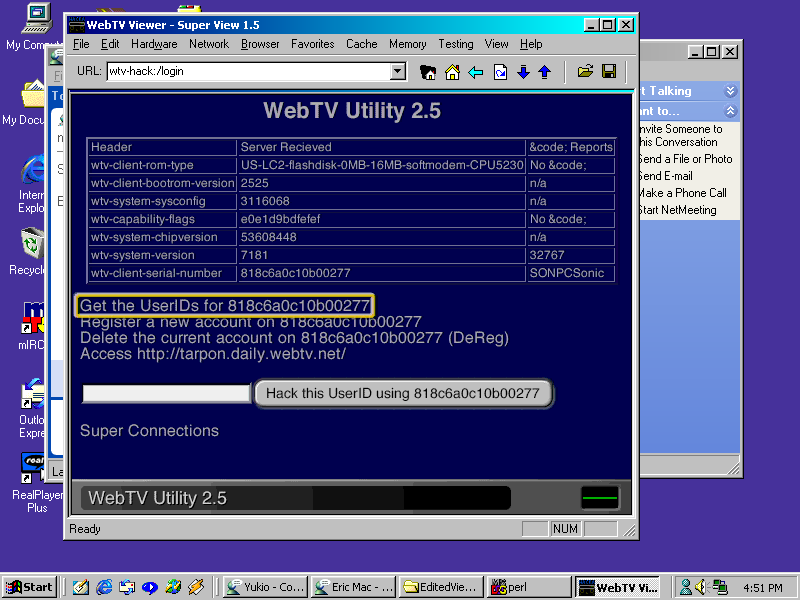Open the Super Connections link

click(149, 431)
